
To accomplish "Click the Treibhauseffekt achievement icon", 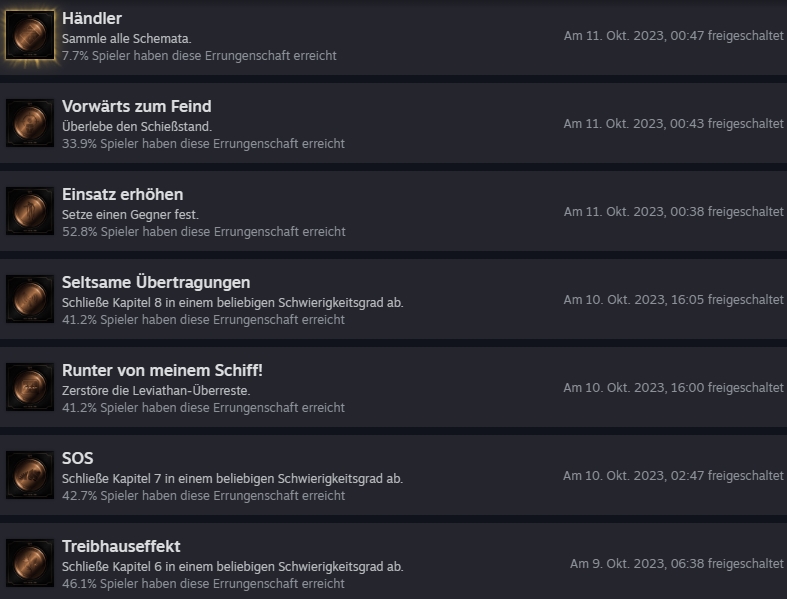I will (30, 563).
